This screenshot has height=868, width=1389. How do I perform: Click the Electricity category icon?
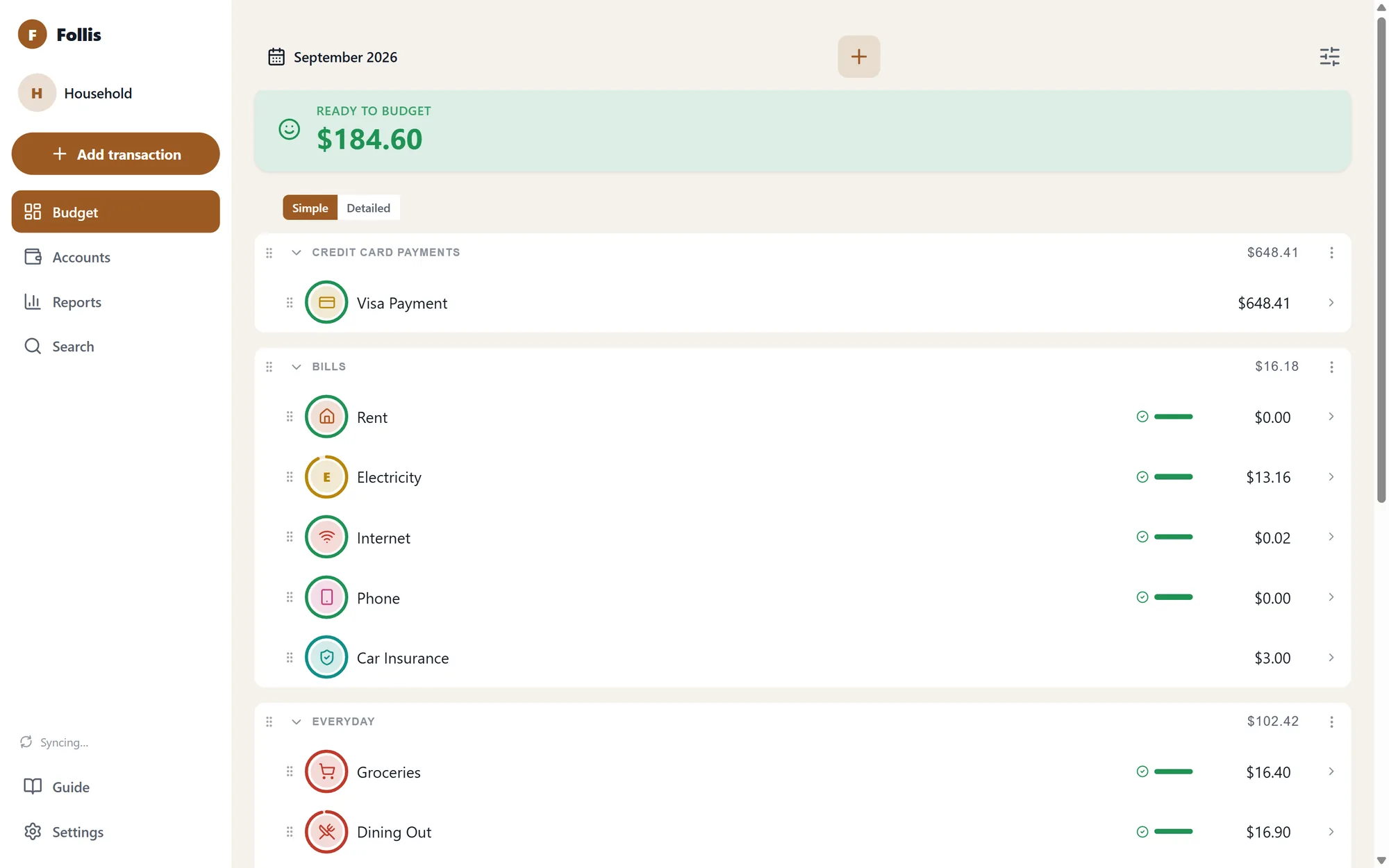point(326,477)
